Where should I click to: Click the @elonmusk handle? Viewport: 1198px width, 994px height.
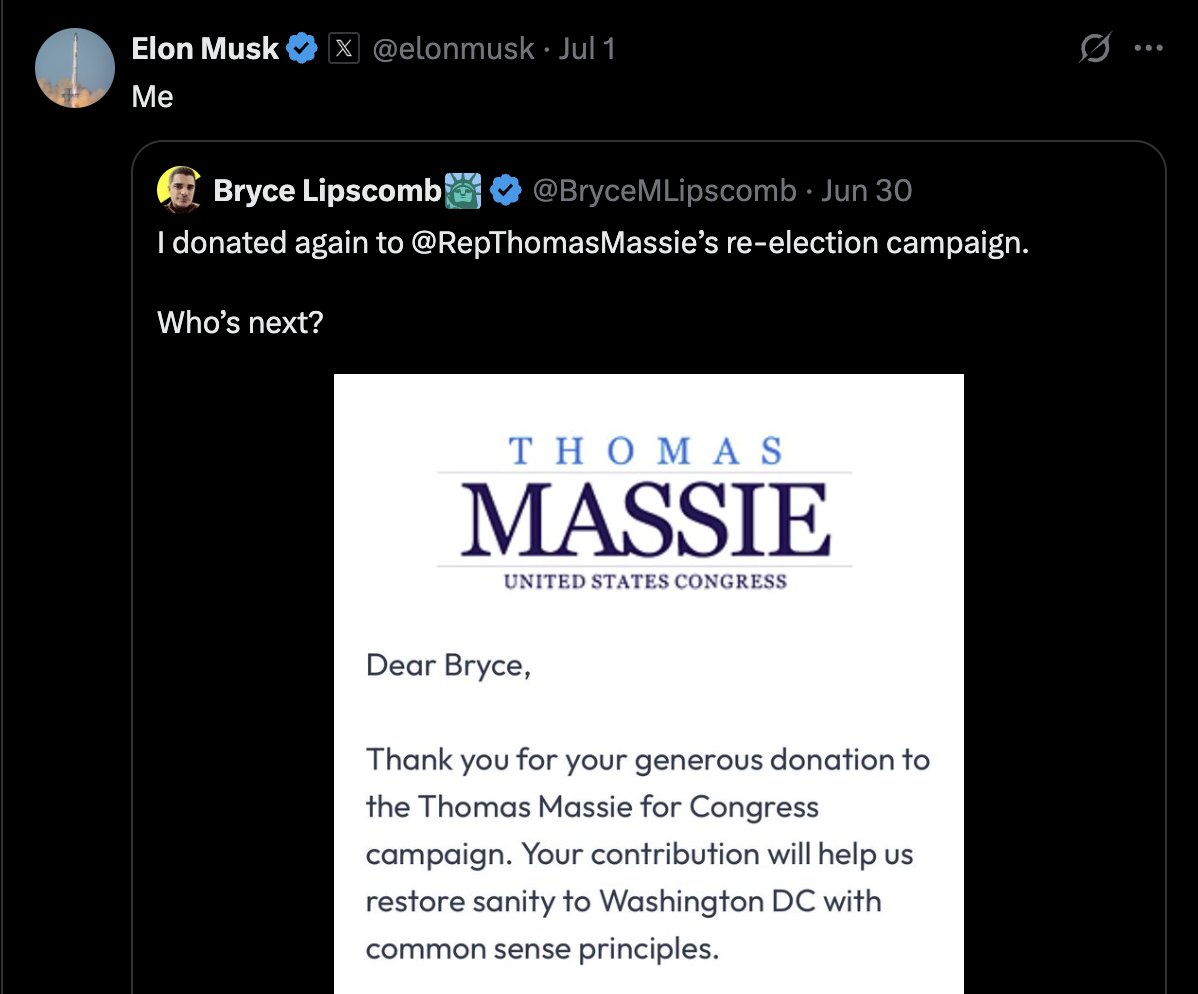point(453,48)
